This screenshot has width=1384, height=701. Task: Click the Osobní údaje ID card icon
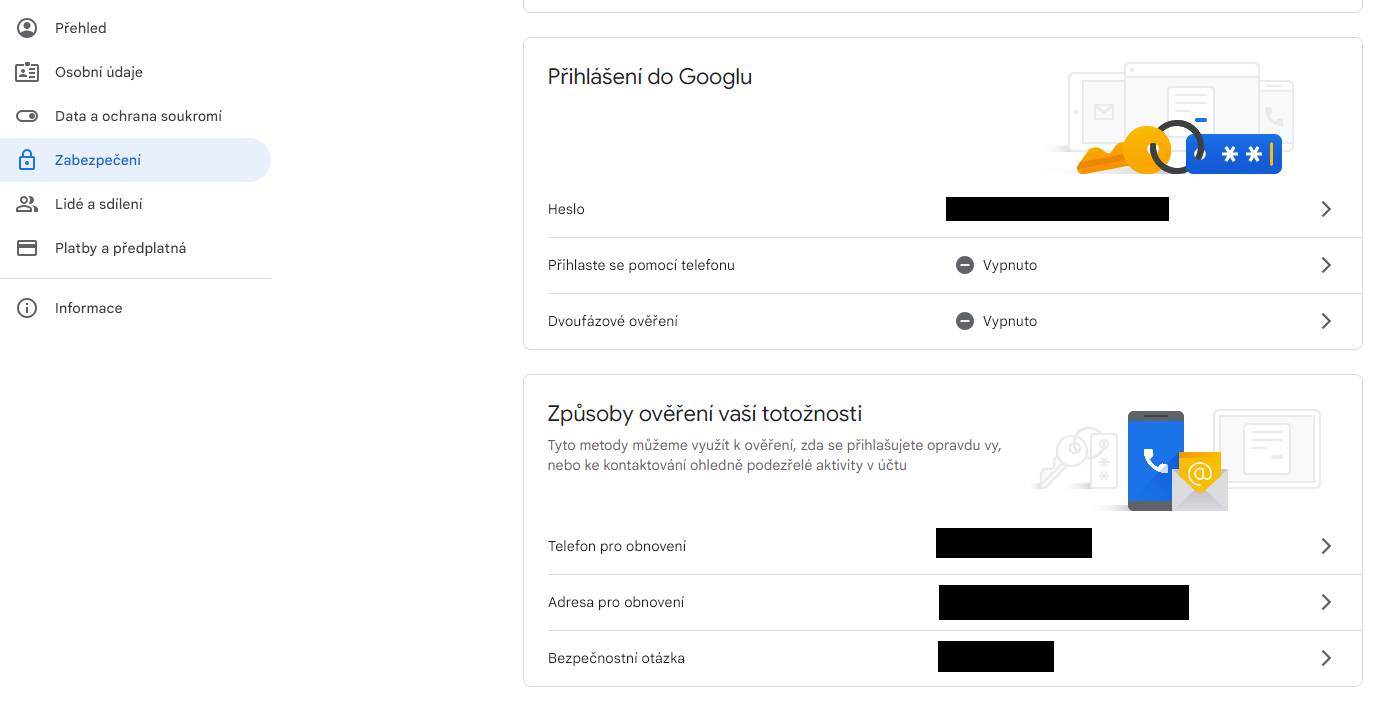pyautogui.click(x=27, y=72)
